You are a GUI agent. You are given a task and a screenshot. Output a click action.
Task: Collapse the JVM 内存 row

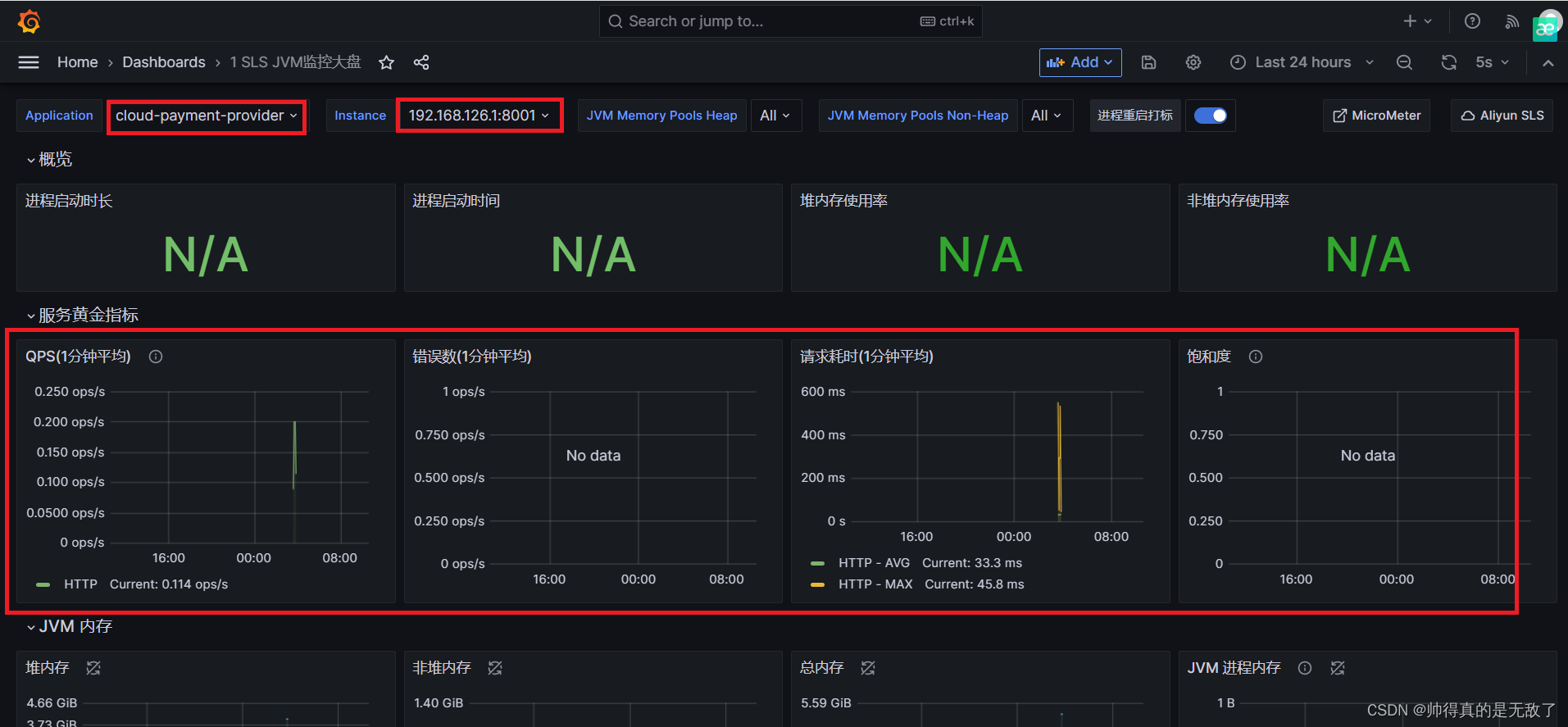pos(69,626)
